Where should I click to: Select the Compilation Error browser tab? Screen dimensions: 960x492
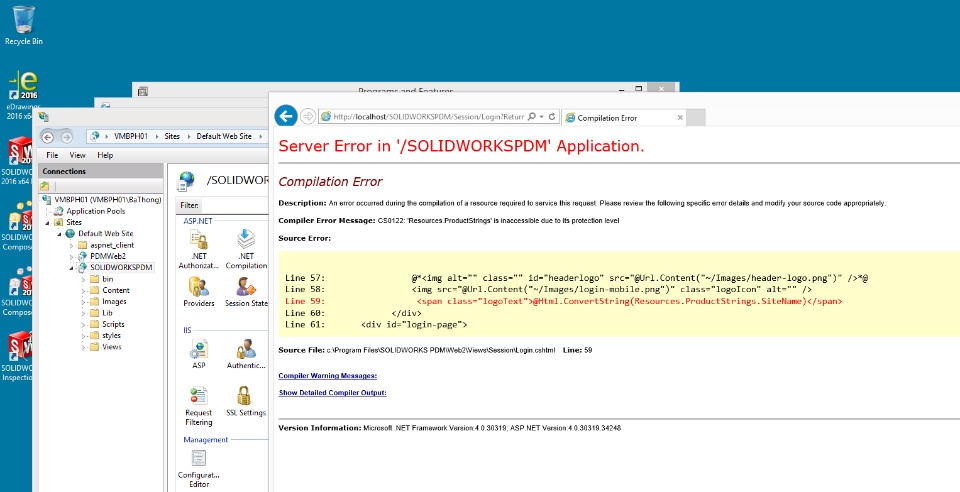click(623, 117)
